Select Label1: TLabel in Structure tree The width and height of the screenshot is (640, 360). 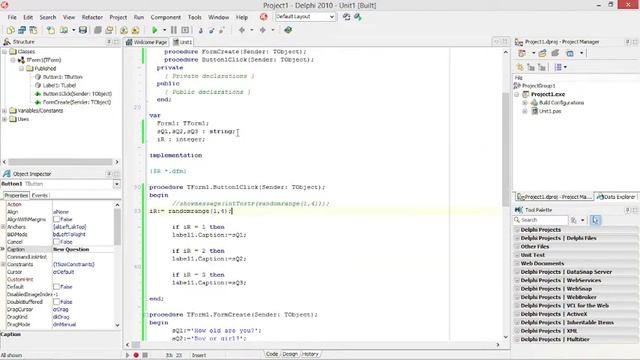click(60, 85)
